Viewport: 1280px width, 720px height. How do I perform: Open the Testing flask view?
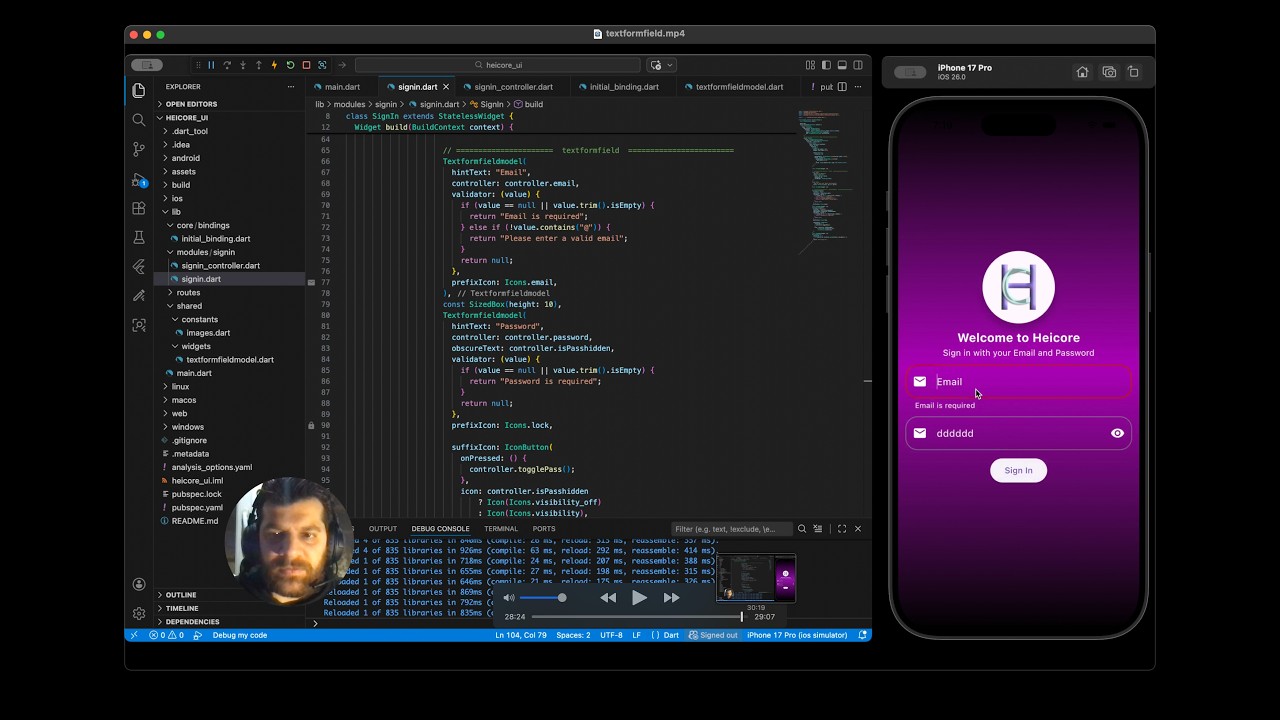(x=139, y=238)
